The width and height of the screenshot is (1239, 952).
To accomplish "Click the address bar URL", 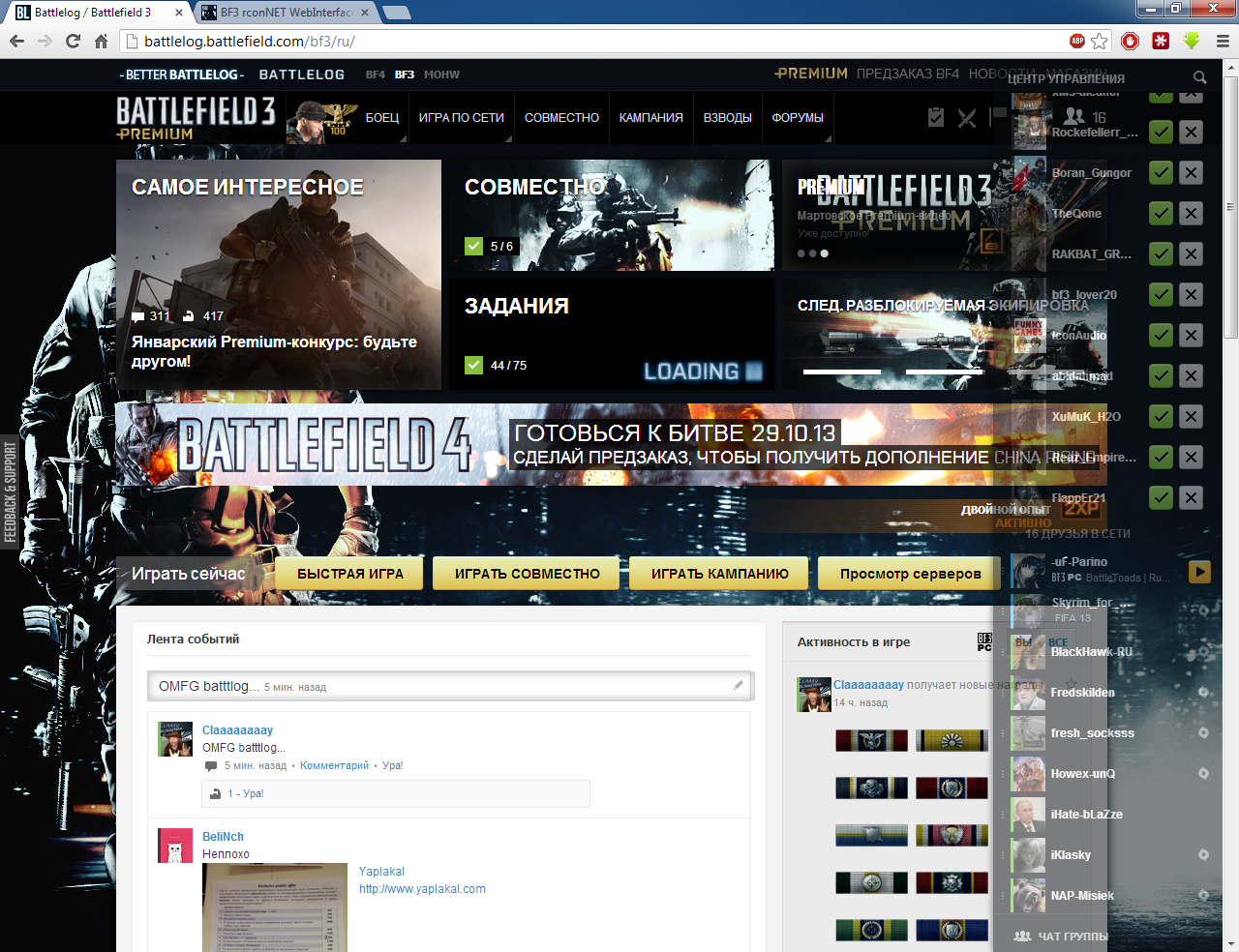I will point(250,41).
